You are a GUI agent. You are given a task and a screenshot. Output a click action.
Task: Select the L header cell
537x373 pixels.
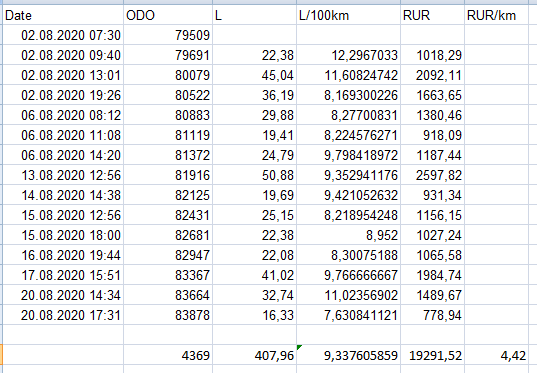254,15
